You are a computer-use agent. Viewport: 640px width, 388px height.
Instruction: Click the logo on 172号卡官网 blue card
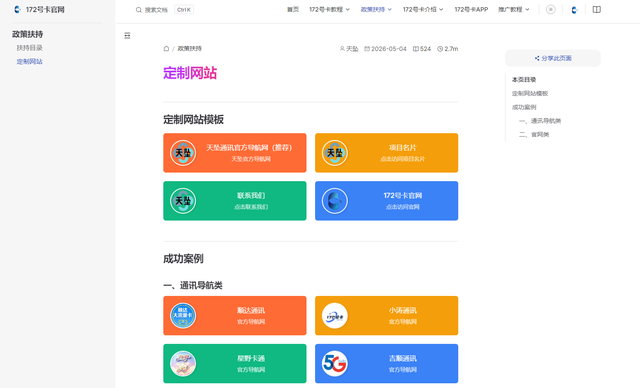point(335,201)
